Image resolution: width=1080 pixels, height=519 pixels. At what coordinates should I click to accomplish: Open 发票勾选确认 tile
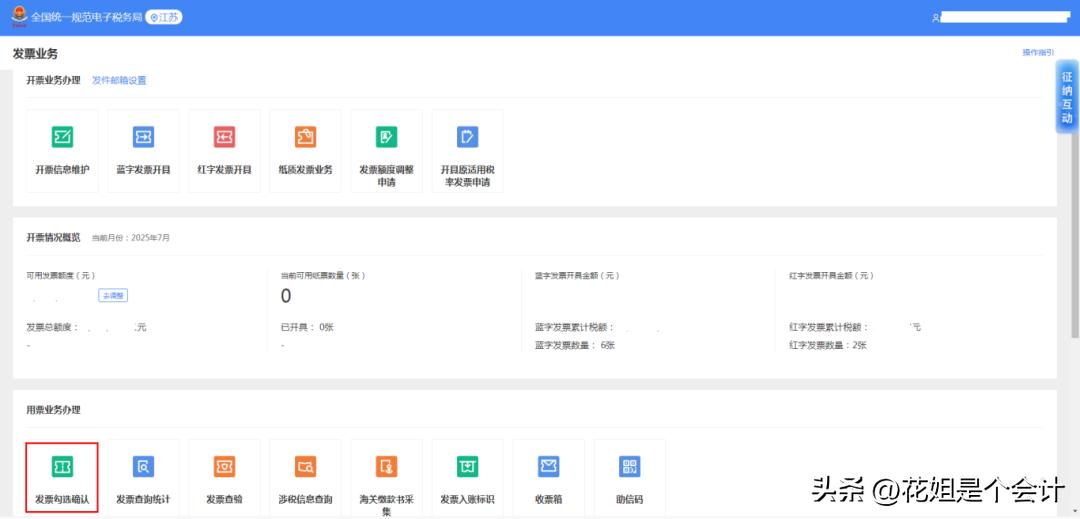[x=62, y=478]
